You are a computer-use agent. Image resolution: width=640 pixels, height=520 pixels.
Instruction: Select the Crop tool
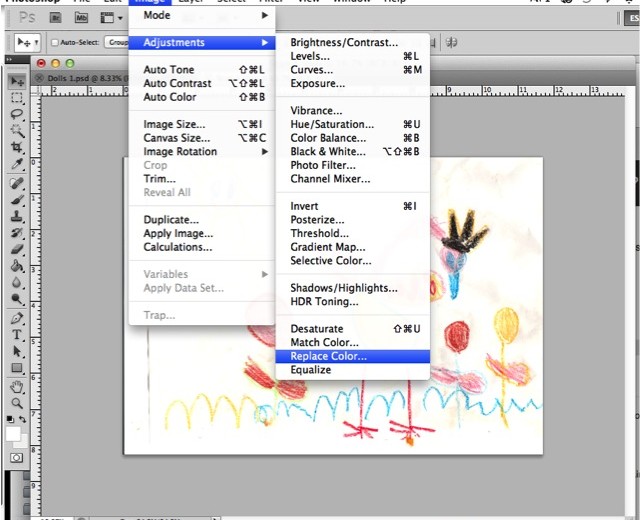[x=17, y=147]
